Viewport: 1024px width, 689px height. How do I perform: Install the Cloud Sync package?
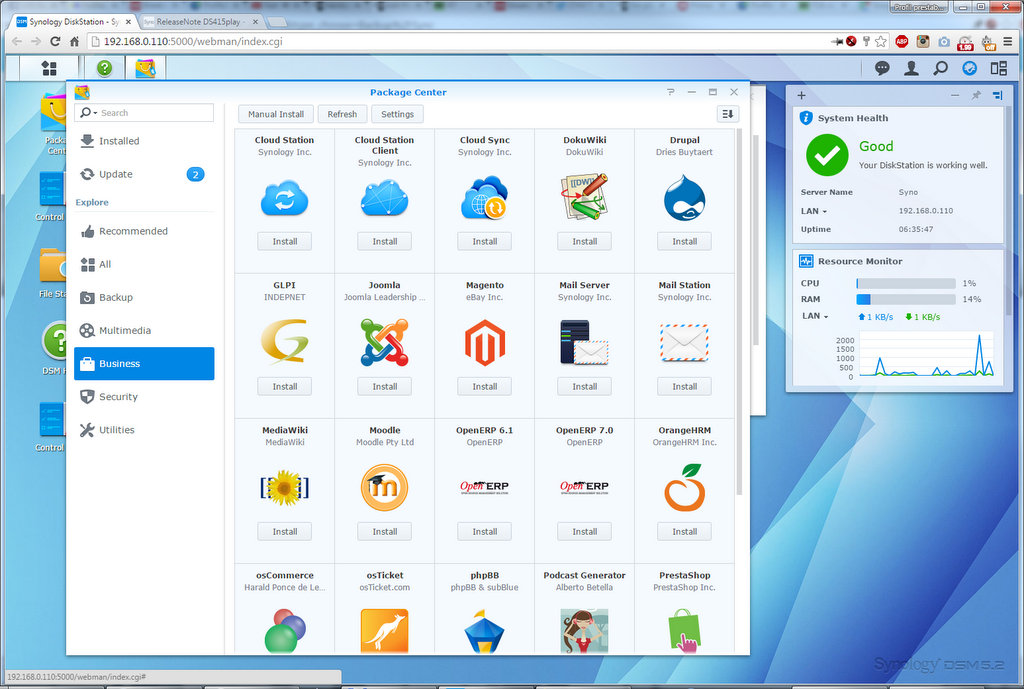[485, 242]
